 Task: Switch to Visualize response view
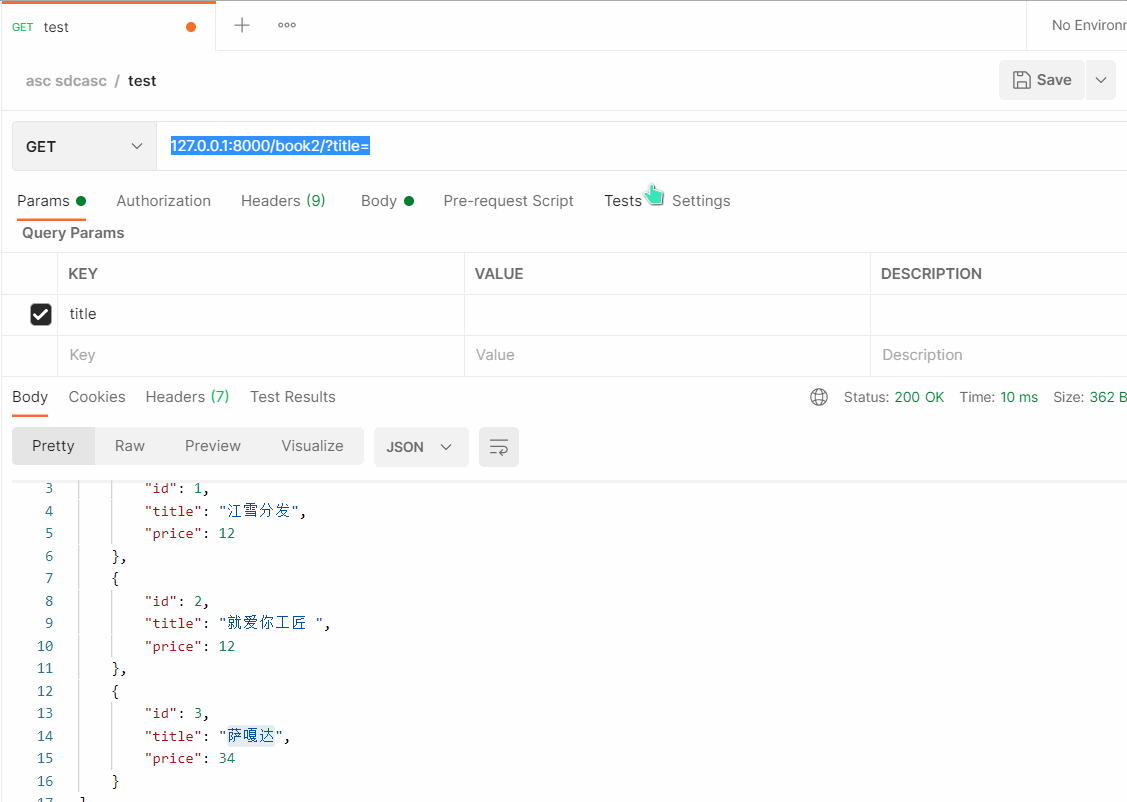pyautogui.click(x=312, y=446)
